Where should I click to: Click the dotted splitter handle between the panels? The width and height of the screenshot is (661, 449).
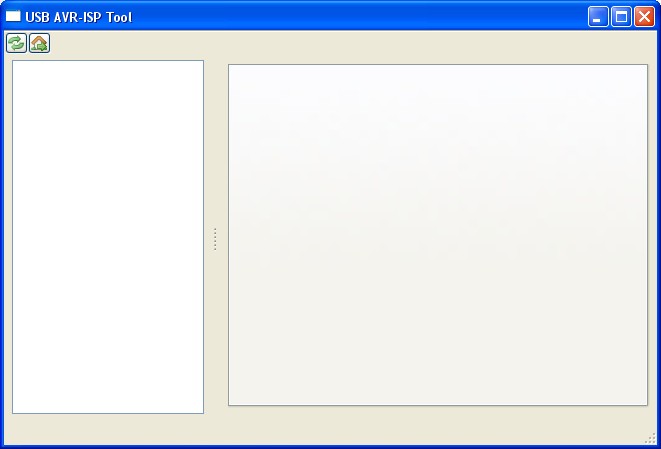[215, 239]
